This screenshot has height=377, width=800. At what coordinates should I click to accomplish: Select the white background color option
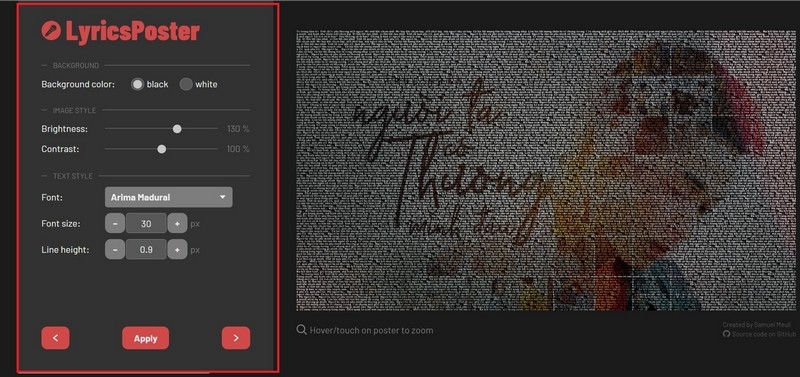click(x=186, y=84)
